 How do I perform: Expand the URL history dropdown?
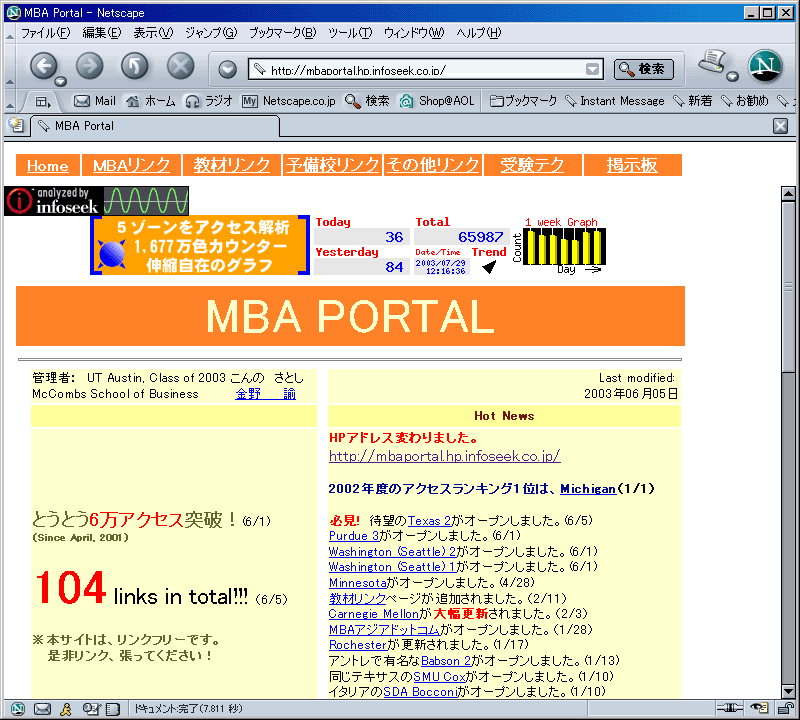(x=592, y=69)
